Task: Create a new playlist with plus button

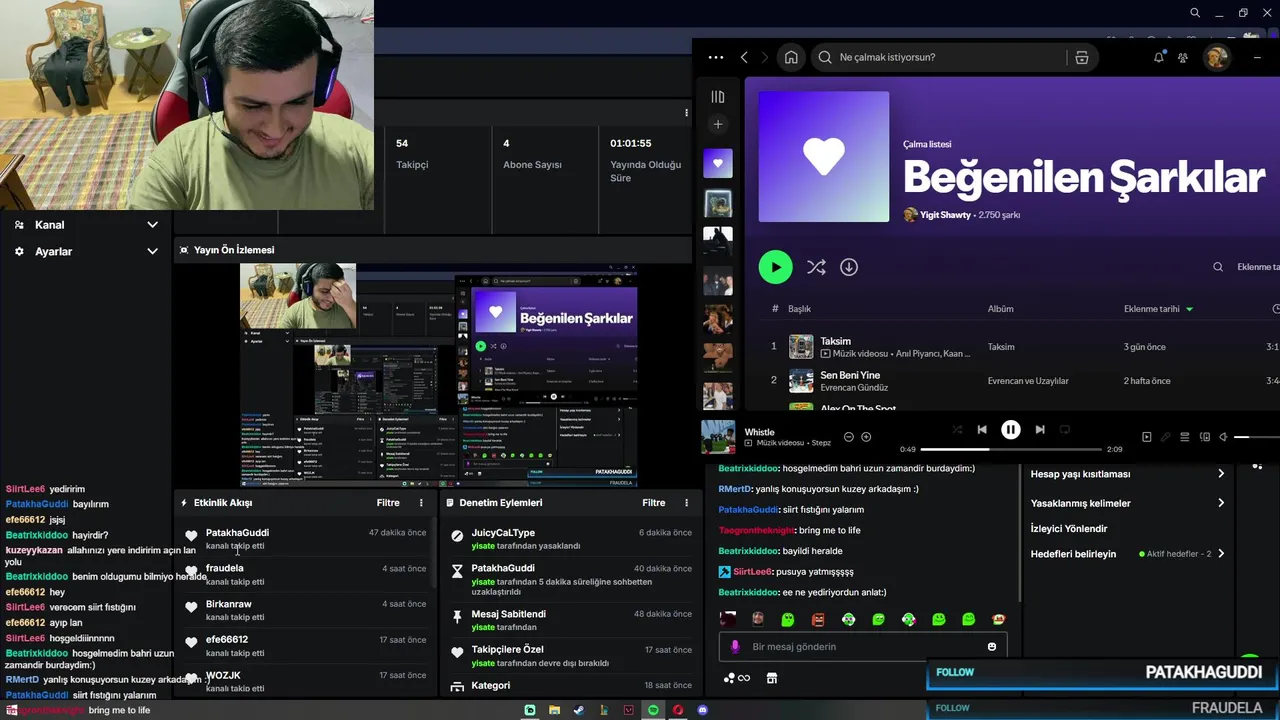Action: pyautogui.click(x=717, y=124)
